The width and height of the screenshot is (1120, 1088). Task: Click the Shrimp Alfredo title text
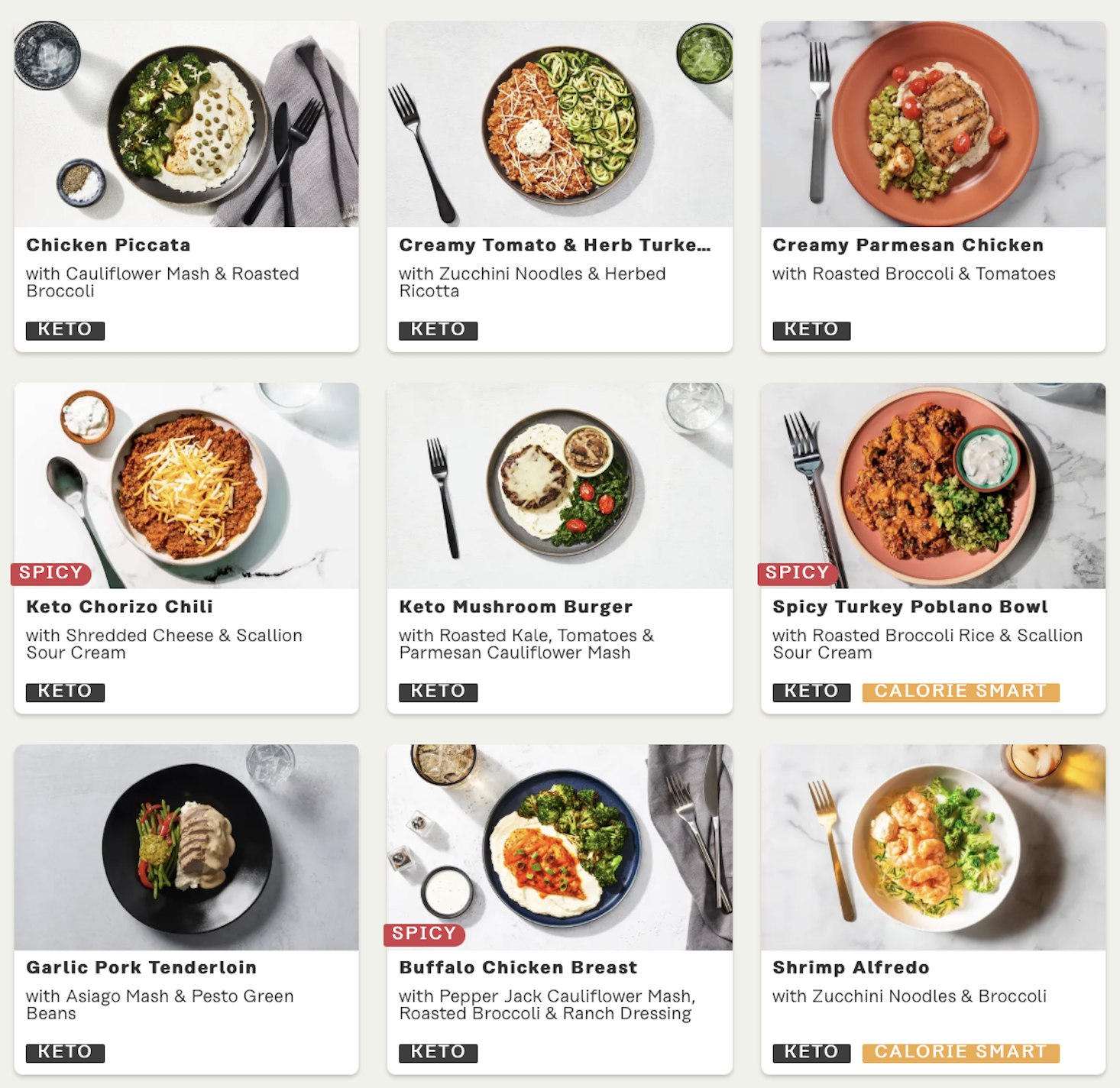(x=851, y=967)
